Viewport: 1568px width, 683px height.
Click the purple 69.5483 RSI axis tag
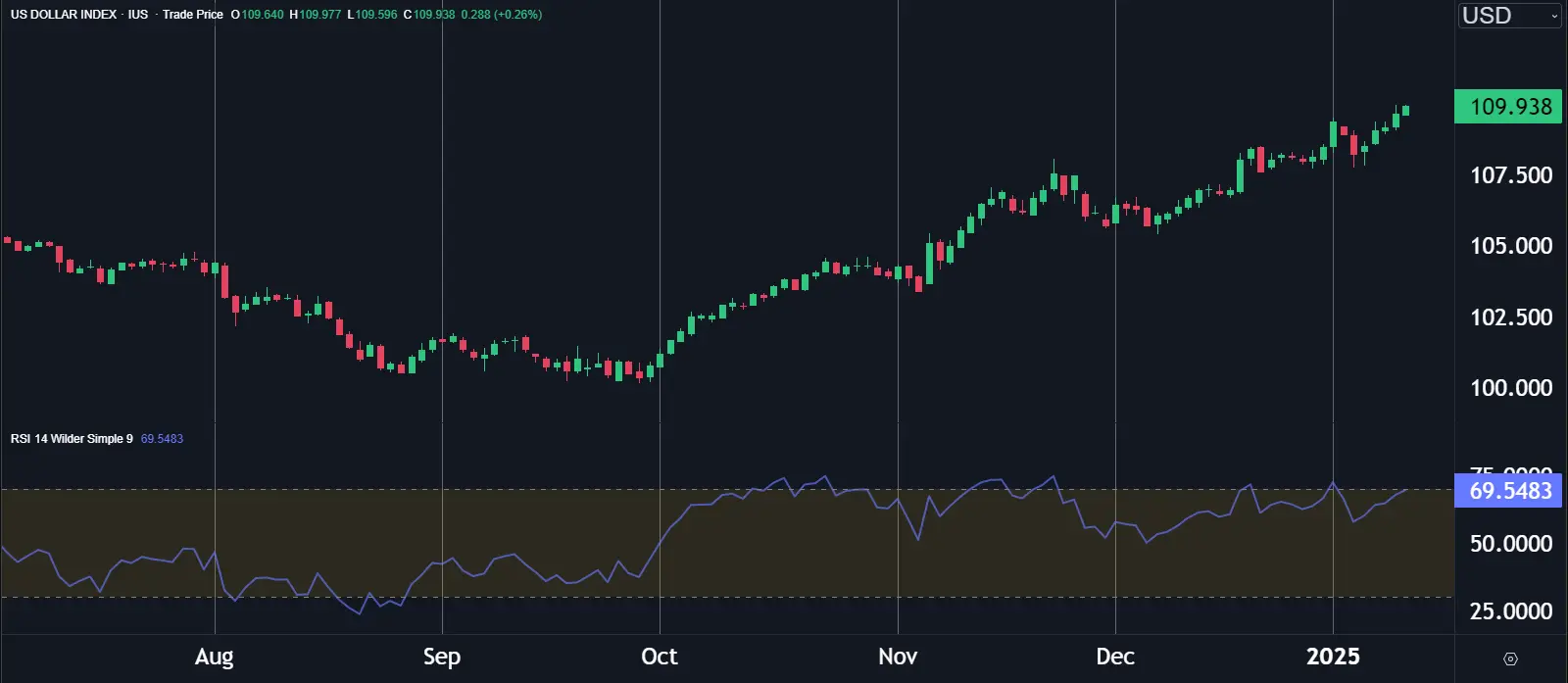(x=1509, y=490)
